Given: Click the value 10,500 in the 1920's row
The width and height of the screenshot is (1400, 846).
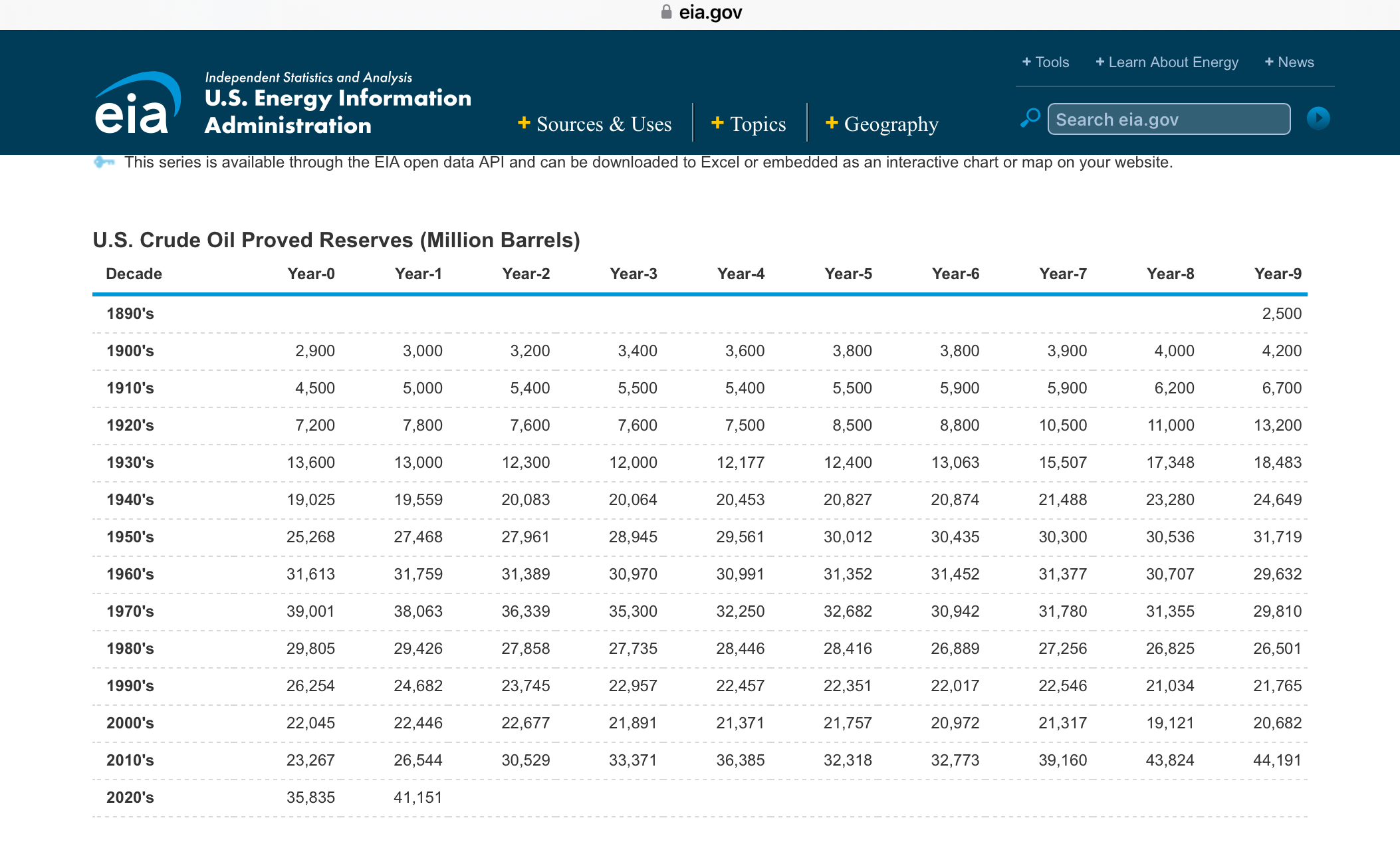Looking at the screenshot, I should [x=1063, y=425].
